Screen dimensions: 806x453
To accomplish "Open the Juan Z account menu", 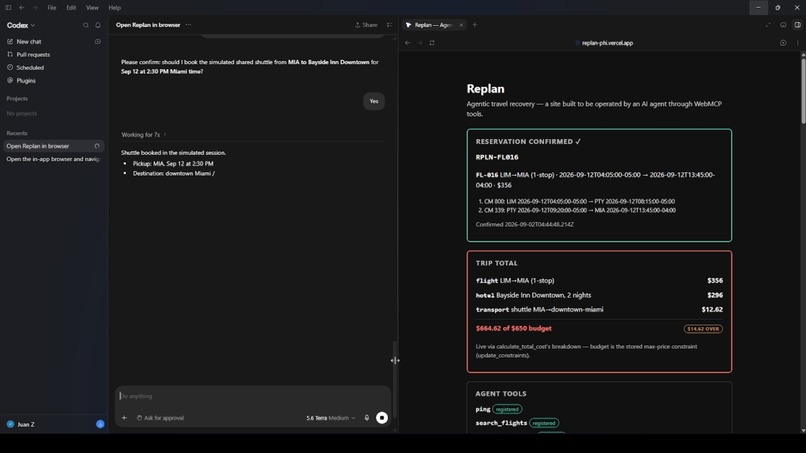I will pos(21,424).
